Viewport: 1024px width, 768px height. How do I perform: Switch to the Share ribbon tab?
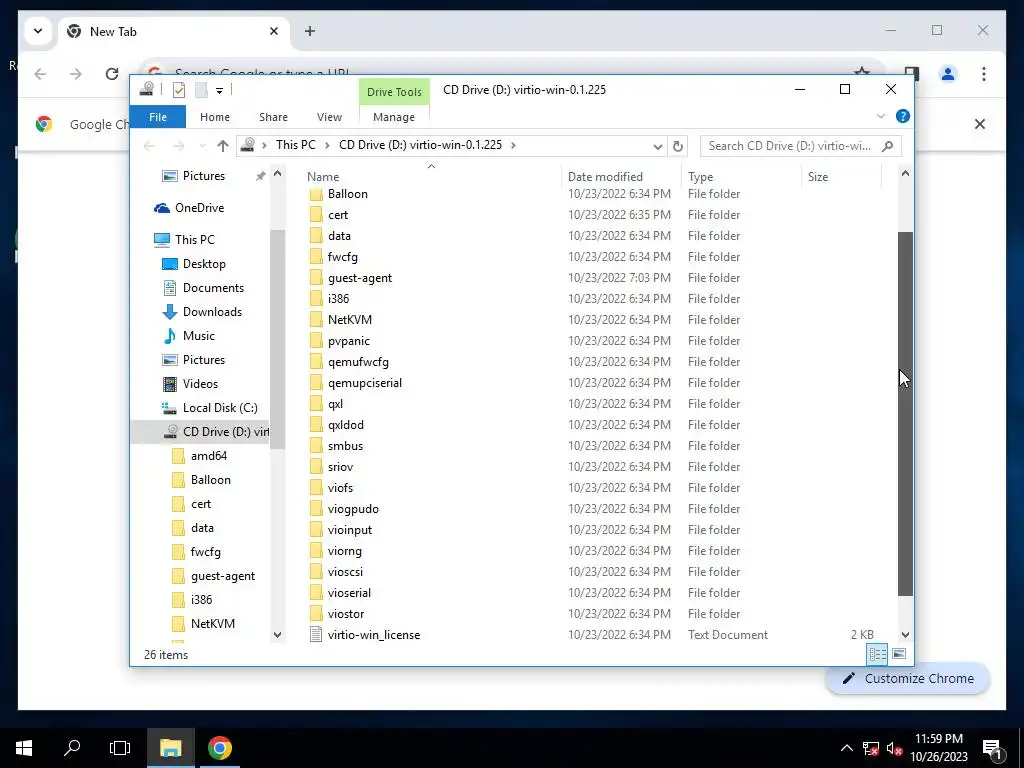(x=273, y=117)
